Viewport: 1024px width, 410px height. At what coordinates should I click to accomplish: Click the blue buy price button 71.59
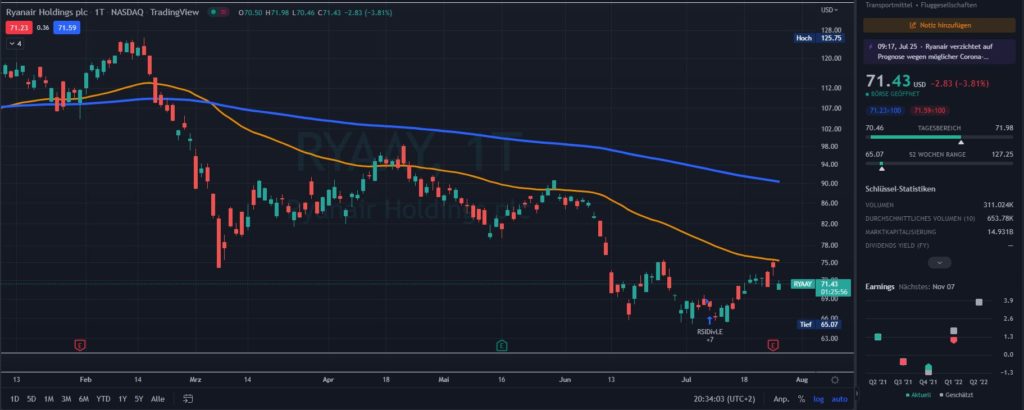click(67, 28)
